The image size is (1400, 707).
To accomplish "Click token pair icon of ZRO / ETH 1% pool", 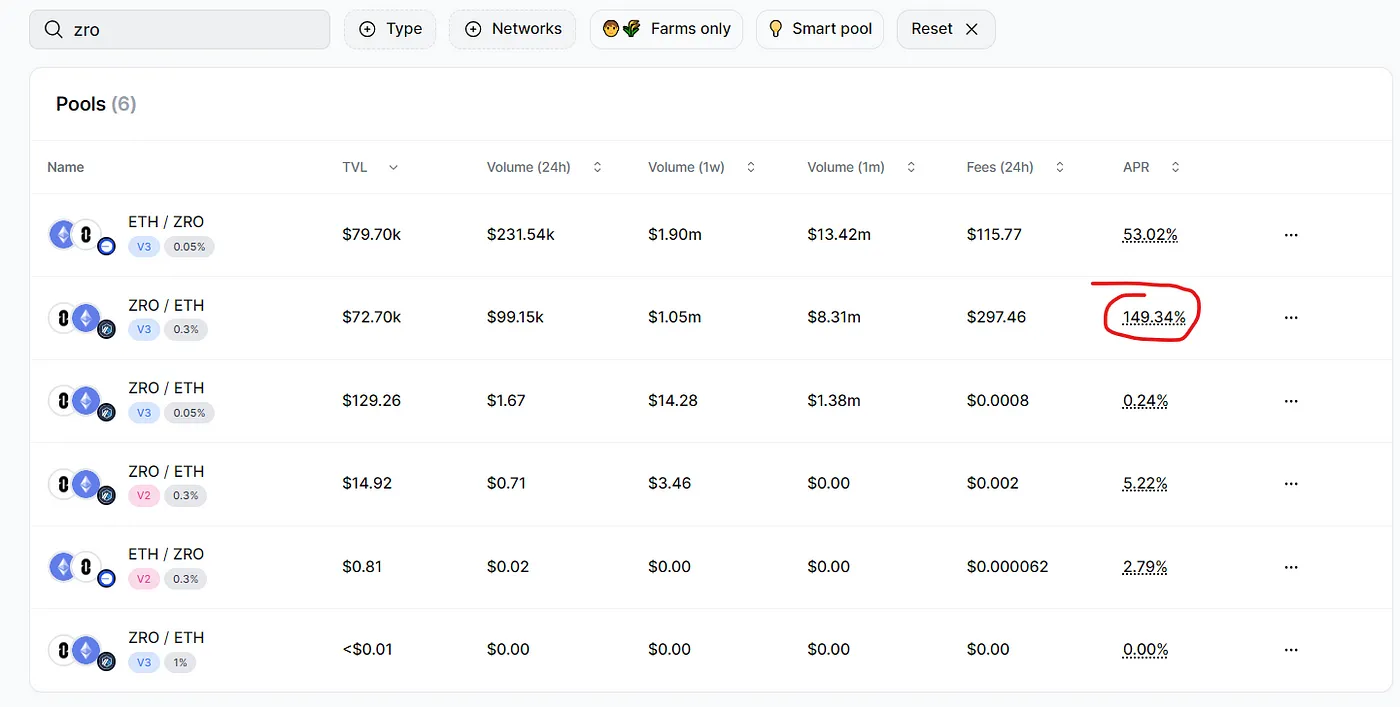I will coord(77,651).
